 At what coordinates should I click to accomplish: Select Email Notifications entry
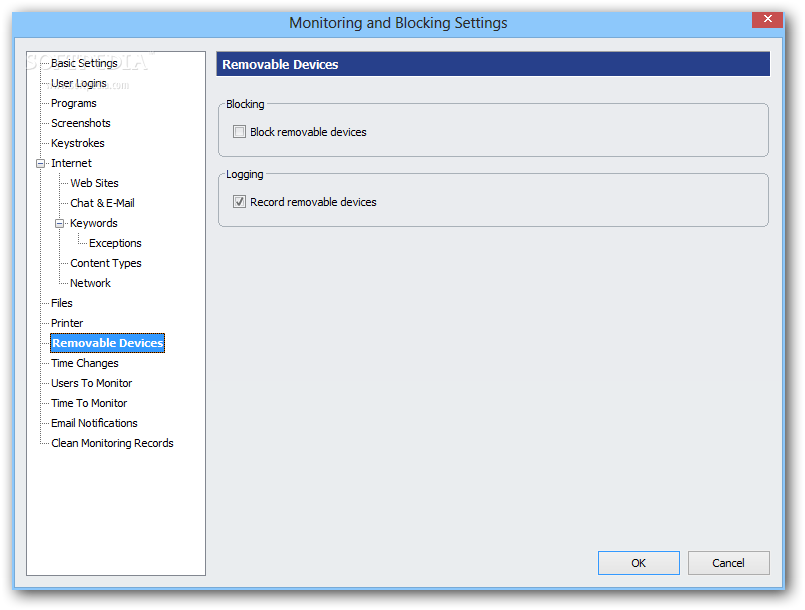pyautogui.click(x=94, y=424)
